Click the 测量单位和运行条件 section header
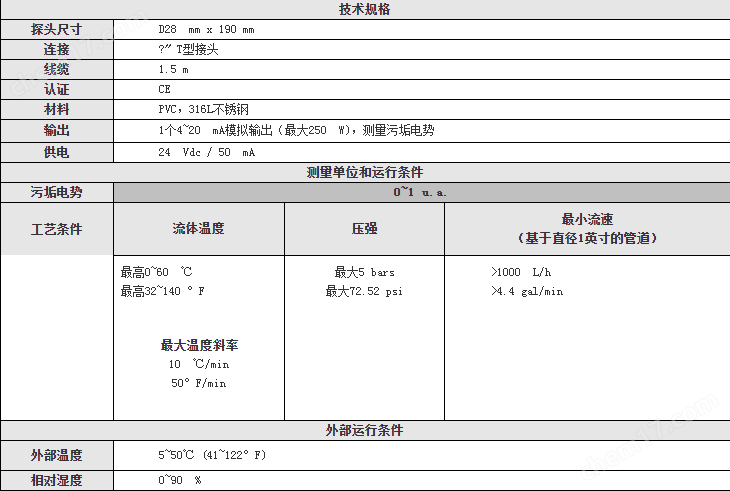 point(365,172)
